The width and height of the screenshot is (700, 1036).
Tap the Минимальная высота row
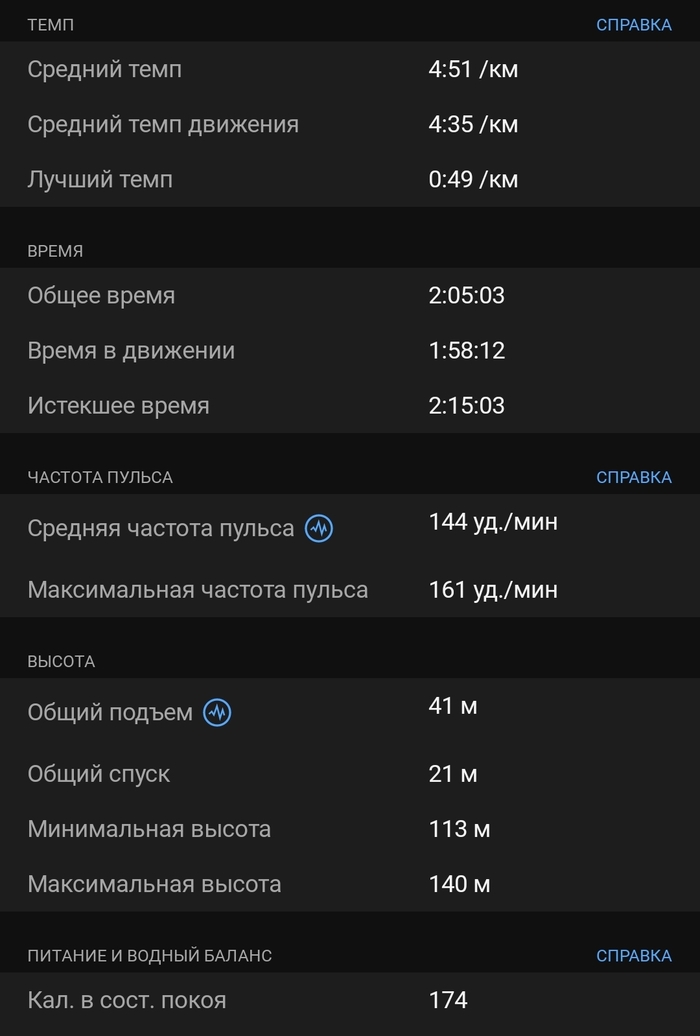coord(350,829)
